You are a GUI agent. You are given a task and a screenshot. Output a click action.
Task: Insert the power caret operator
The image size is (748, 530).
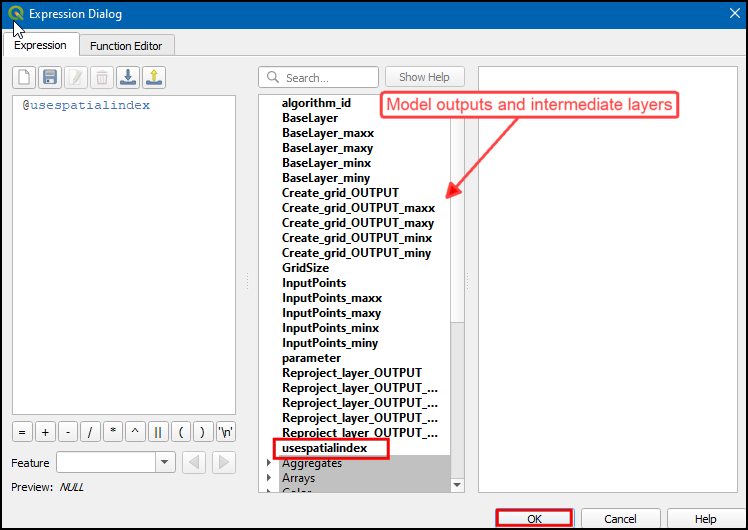tap(135, 432)
